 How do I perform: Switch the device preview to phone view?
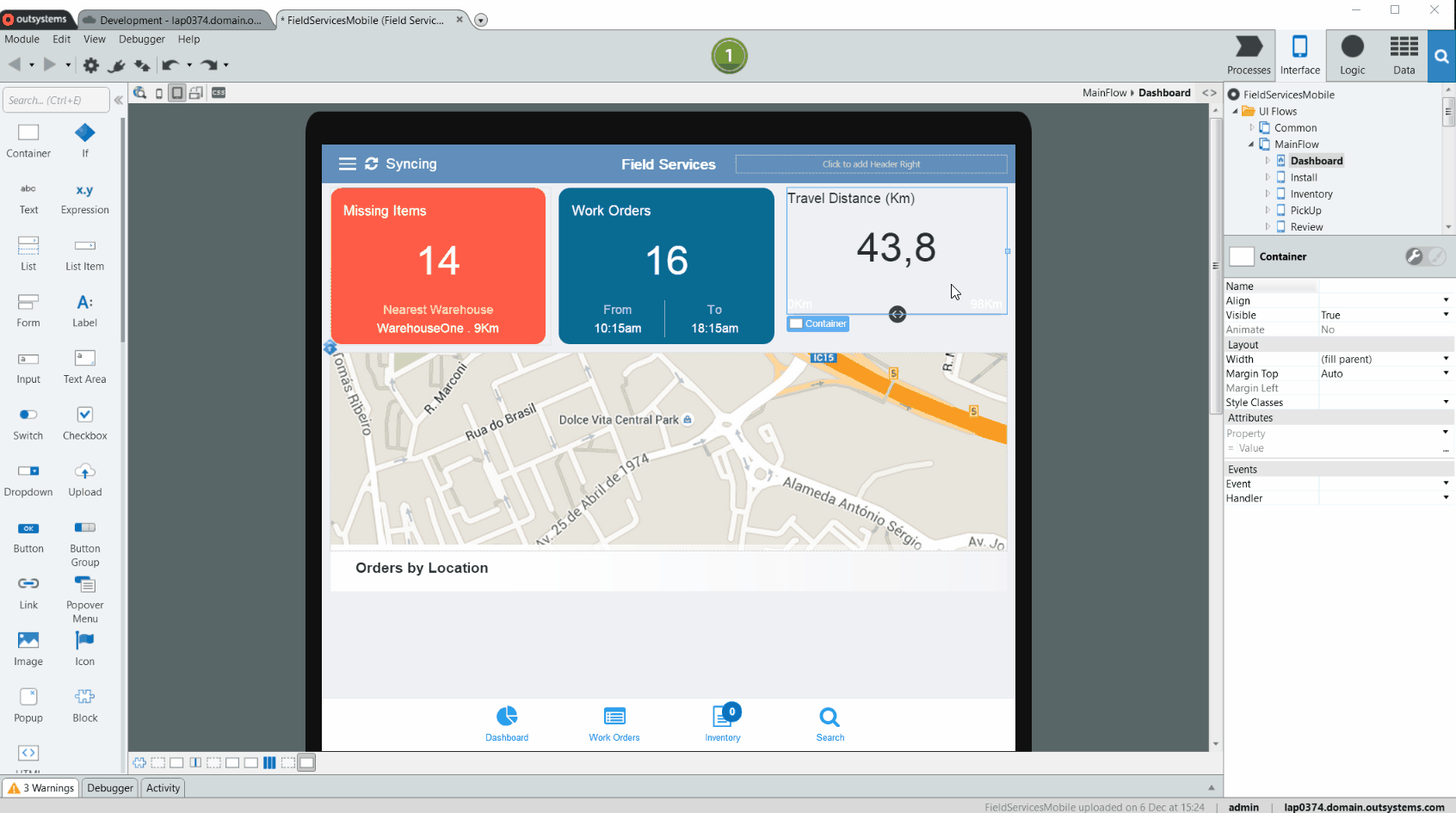[x=158, y=92]
